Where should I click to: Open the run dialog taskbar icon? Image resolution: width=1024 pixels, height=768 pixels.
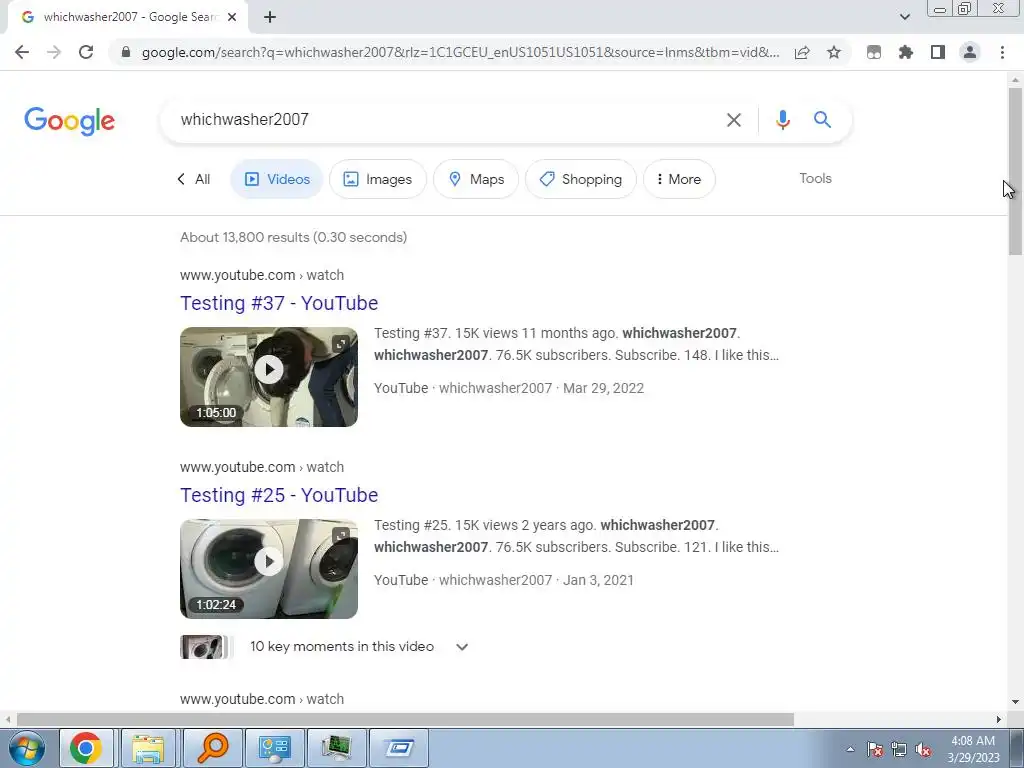click(x=399, y=748)
